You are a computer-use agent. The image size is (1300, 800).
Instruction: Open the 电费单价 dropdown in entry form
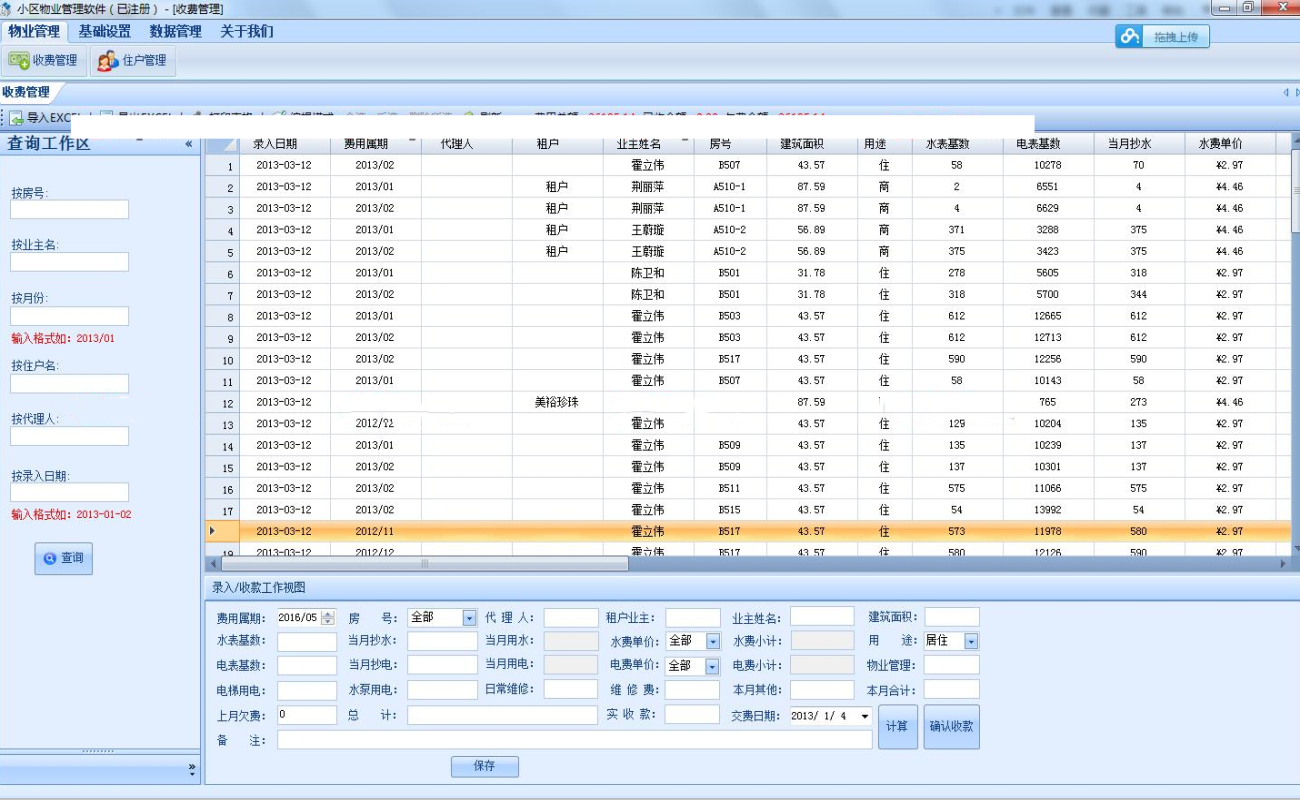pos(713,665)
